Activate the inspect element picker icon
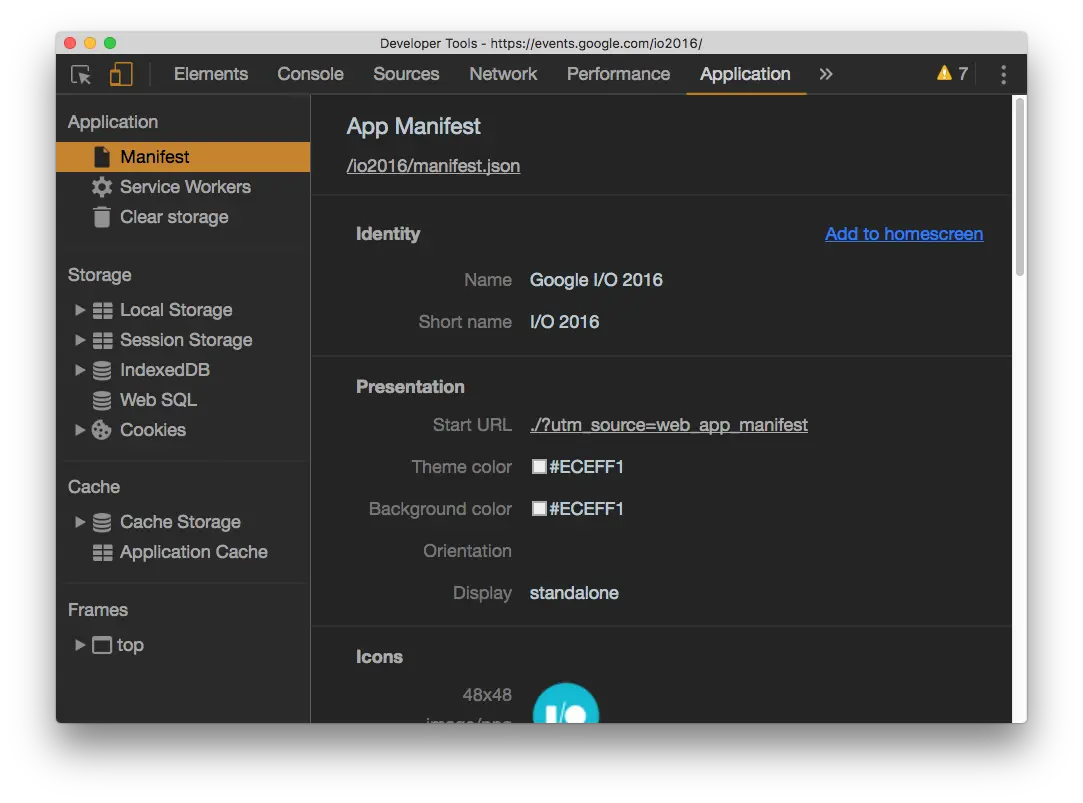 point(81,74)
